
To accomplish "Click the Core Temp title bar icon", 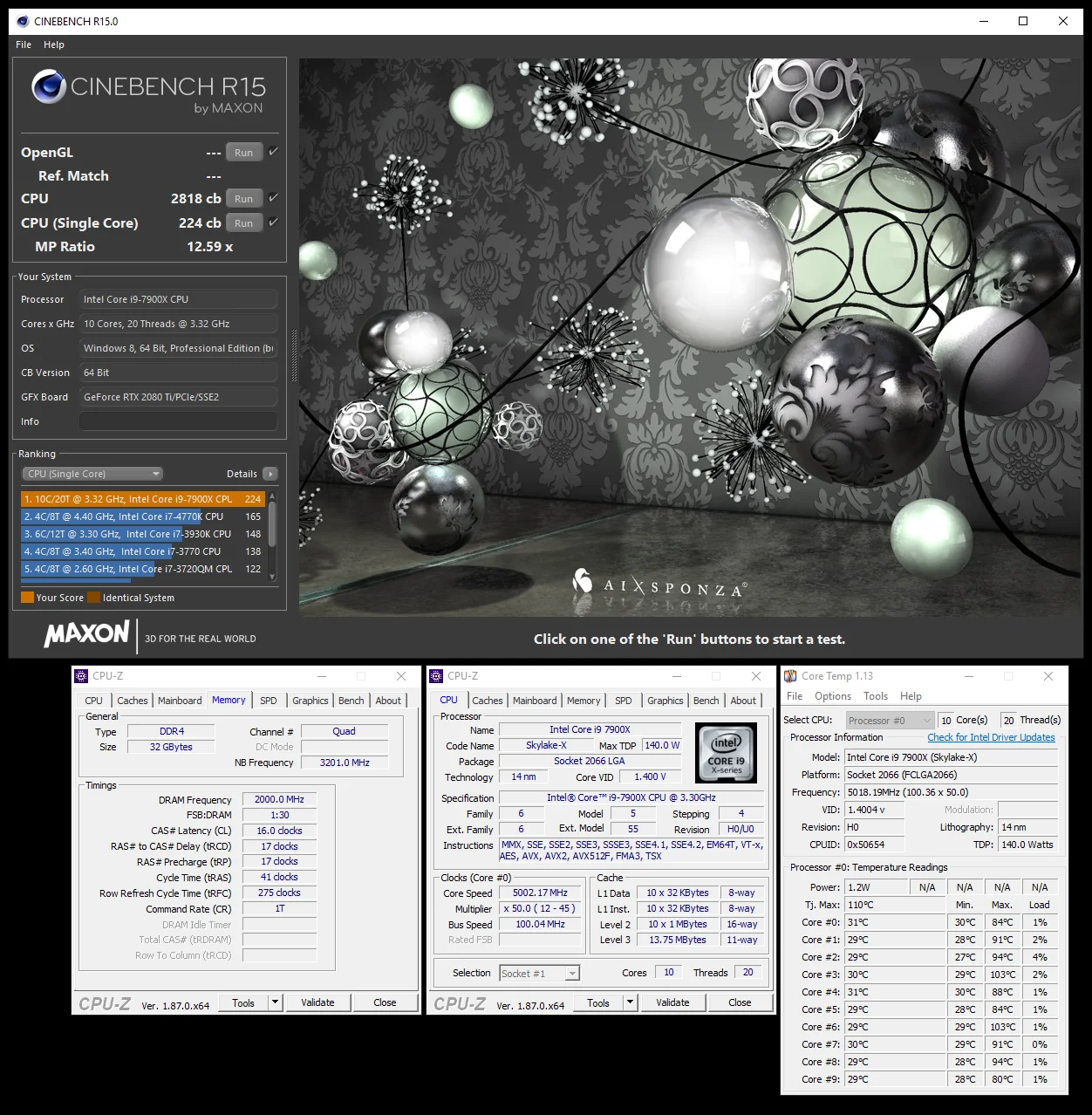I will pyautogui.click(x=790, y=676).
